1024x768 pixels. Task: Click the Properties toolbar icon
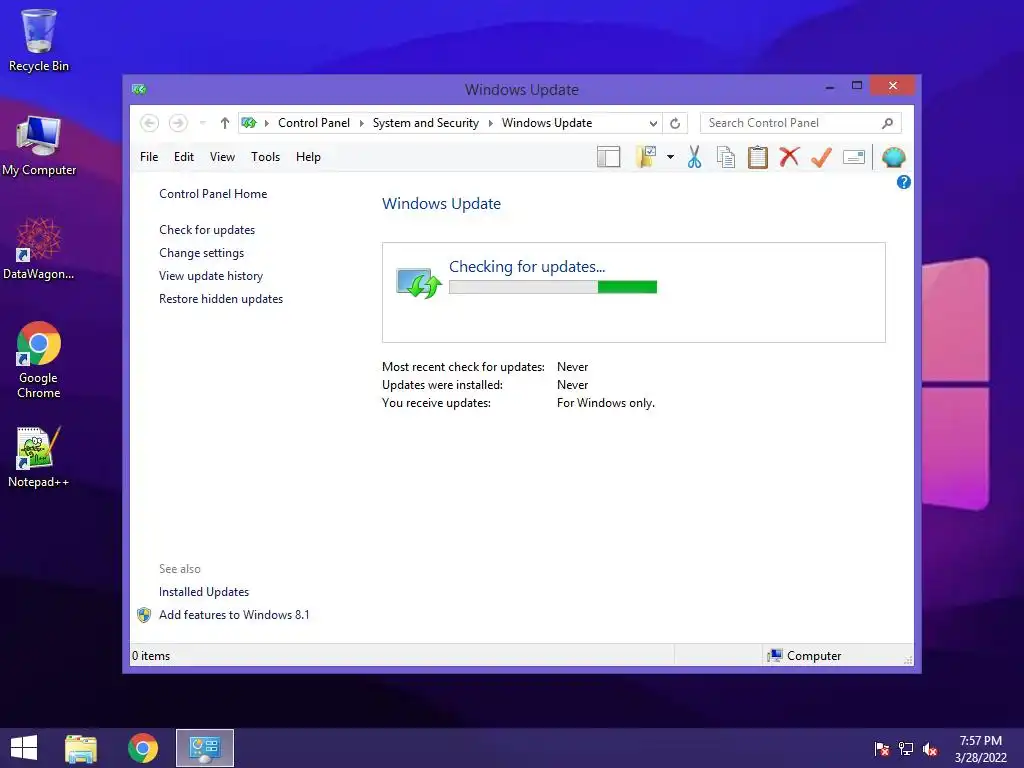click(854, 157)
